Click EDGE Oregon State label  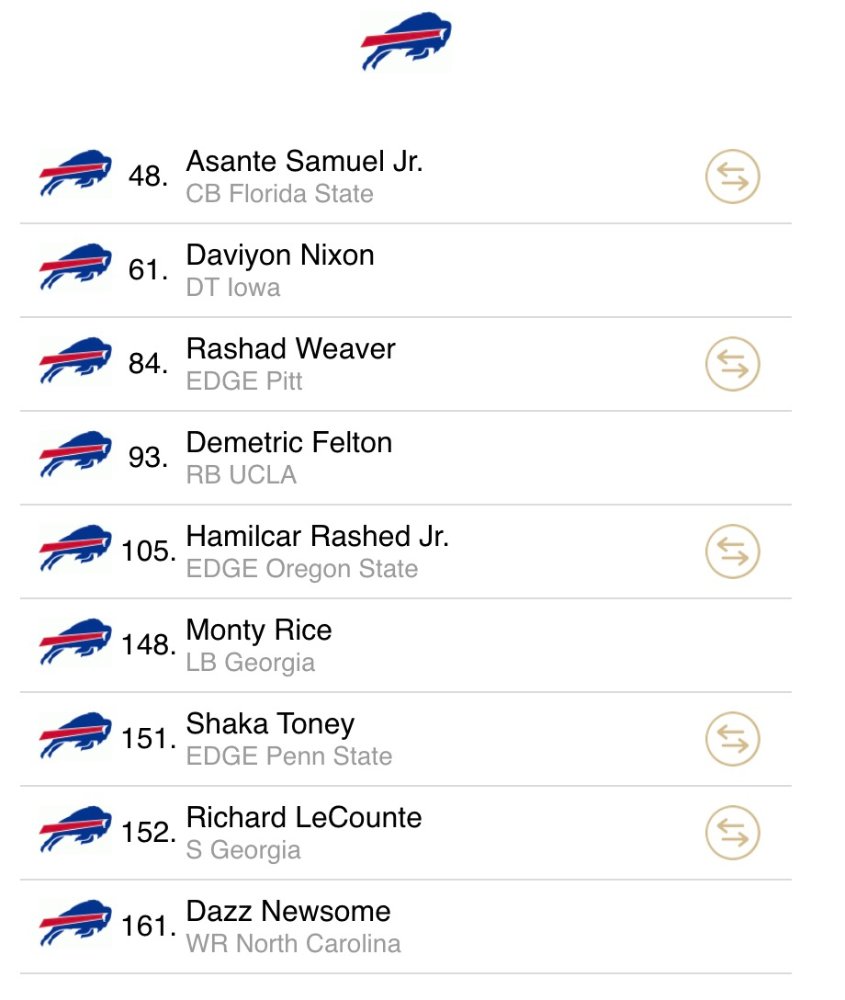pyautogui.click(x=302, y=569)
